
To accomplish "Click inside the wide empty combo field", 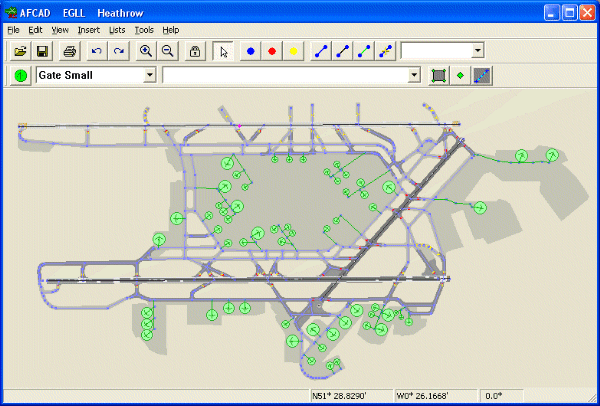I will click(285, 75).
